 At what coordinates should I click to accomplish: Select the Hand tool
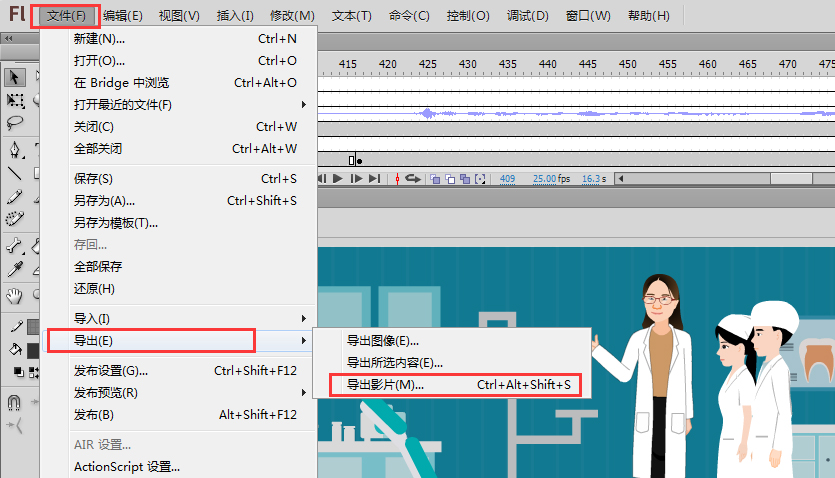coord(15,295)
